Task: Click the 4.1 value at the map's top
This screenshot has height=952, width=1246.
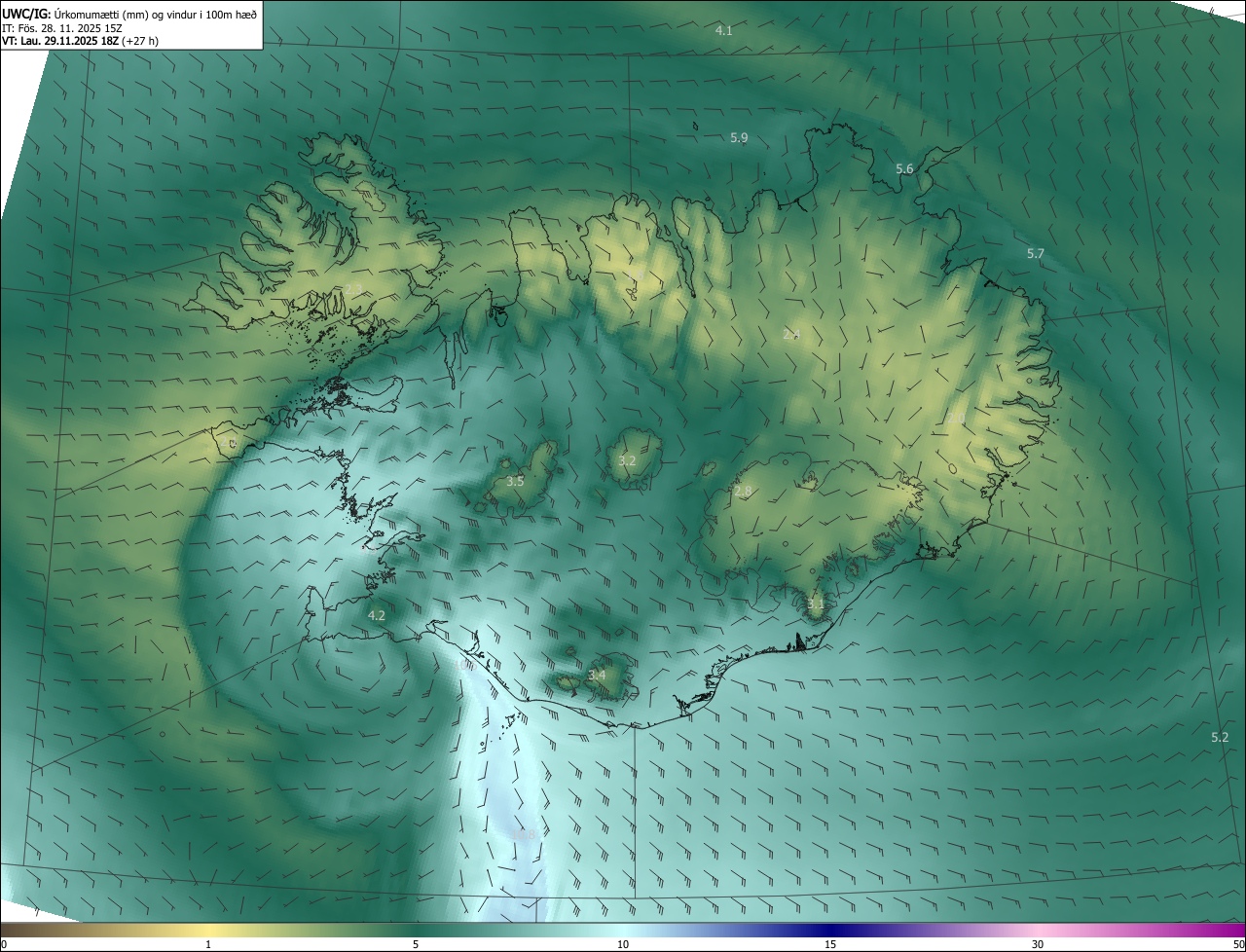Action: [723, 31]
